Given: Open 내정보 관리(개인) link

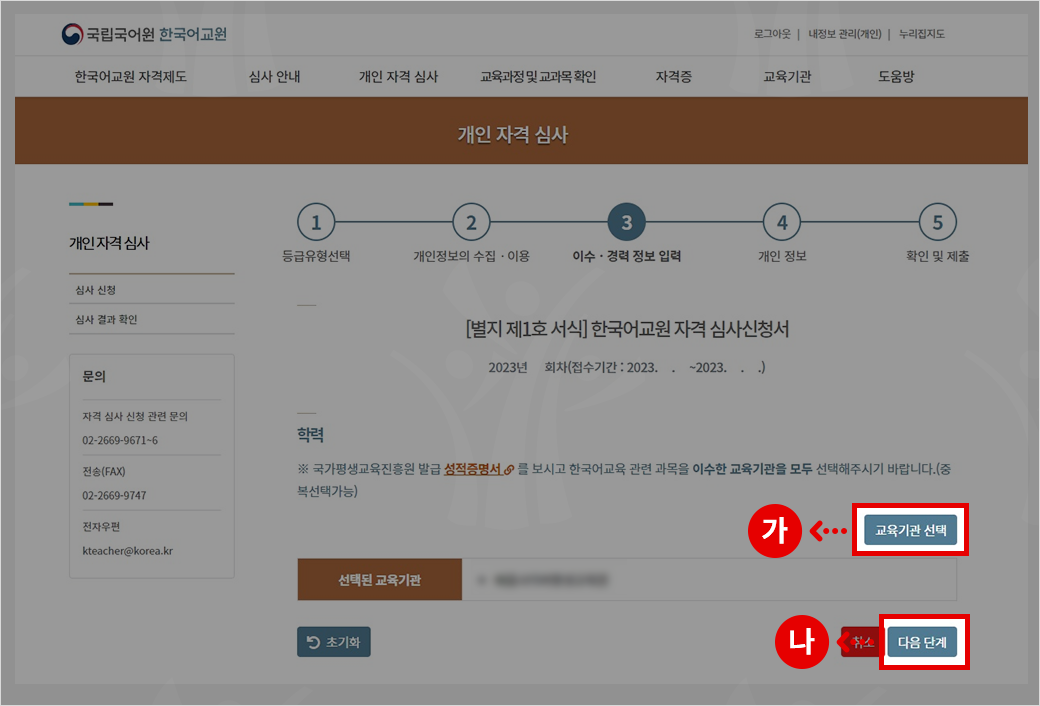Looking at the screenshot, I should (x=844, y=34).
